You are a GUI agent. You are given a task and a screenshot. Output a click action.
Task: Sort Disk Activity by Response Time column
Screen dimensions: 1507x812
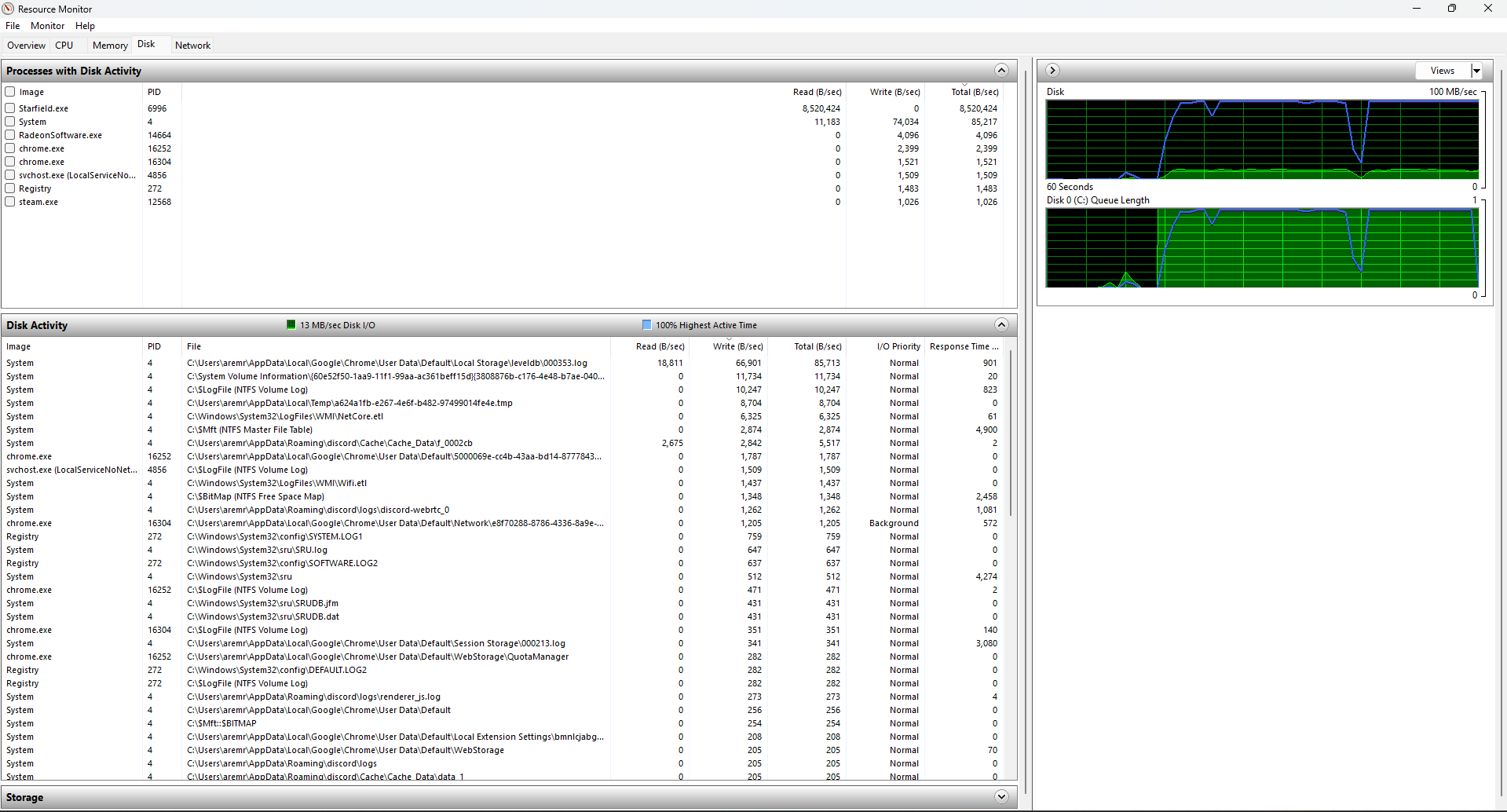[963, 346]
